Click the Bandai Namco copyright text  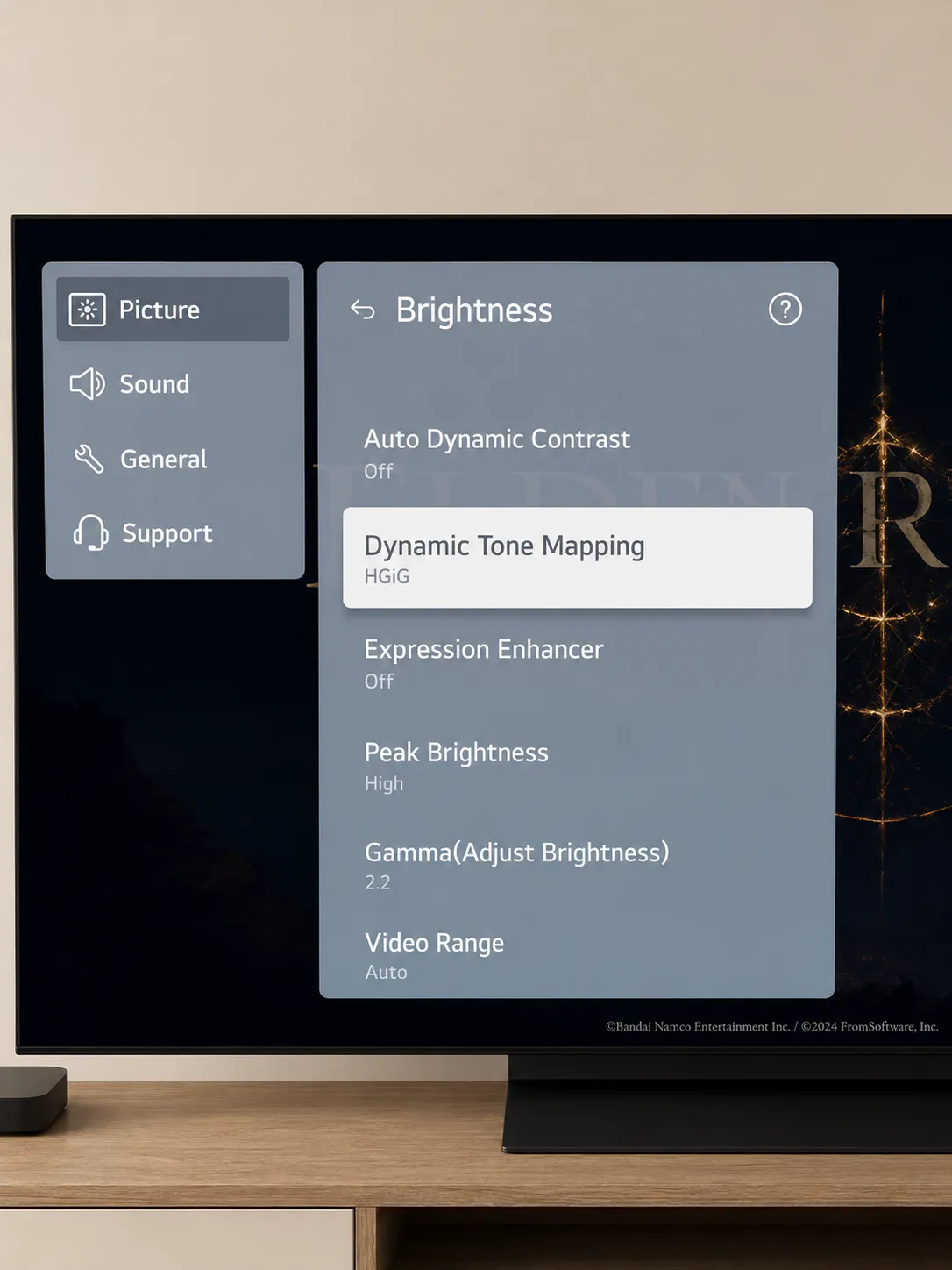pyautogui.click(x=771, y=1026)
